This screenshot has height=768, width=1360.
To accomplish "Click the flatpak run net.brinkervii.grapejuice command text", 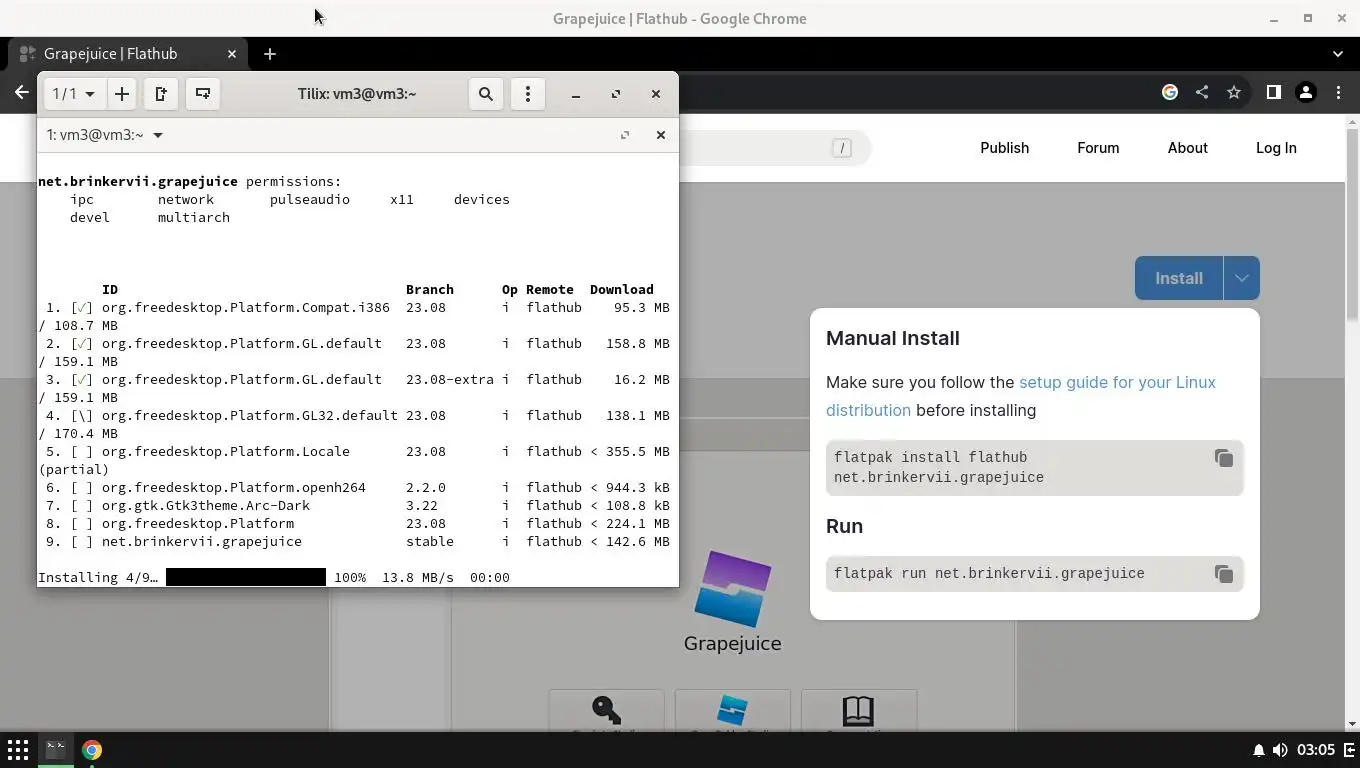I will [x=989, y=574].
